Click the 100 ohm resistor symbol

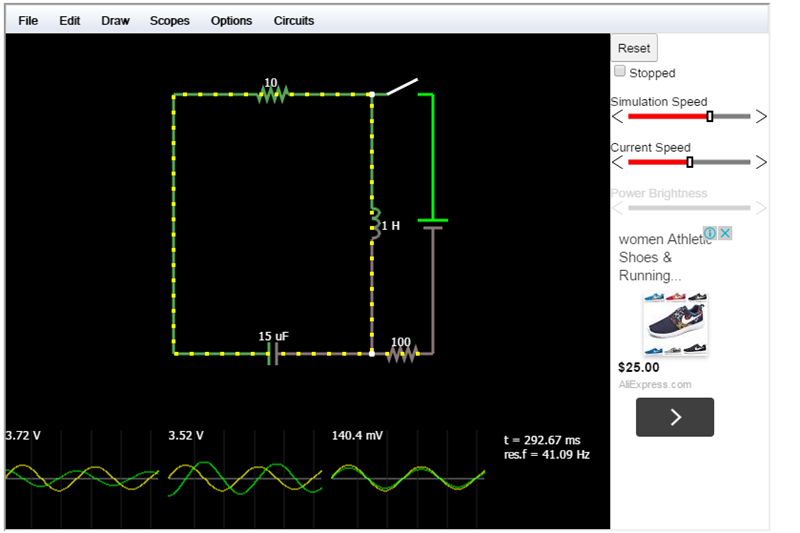pyautogui.click(x=400, y=353)
